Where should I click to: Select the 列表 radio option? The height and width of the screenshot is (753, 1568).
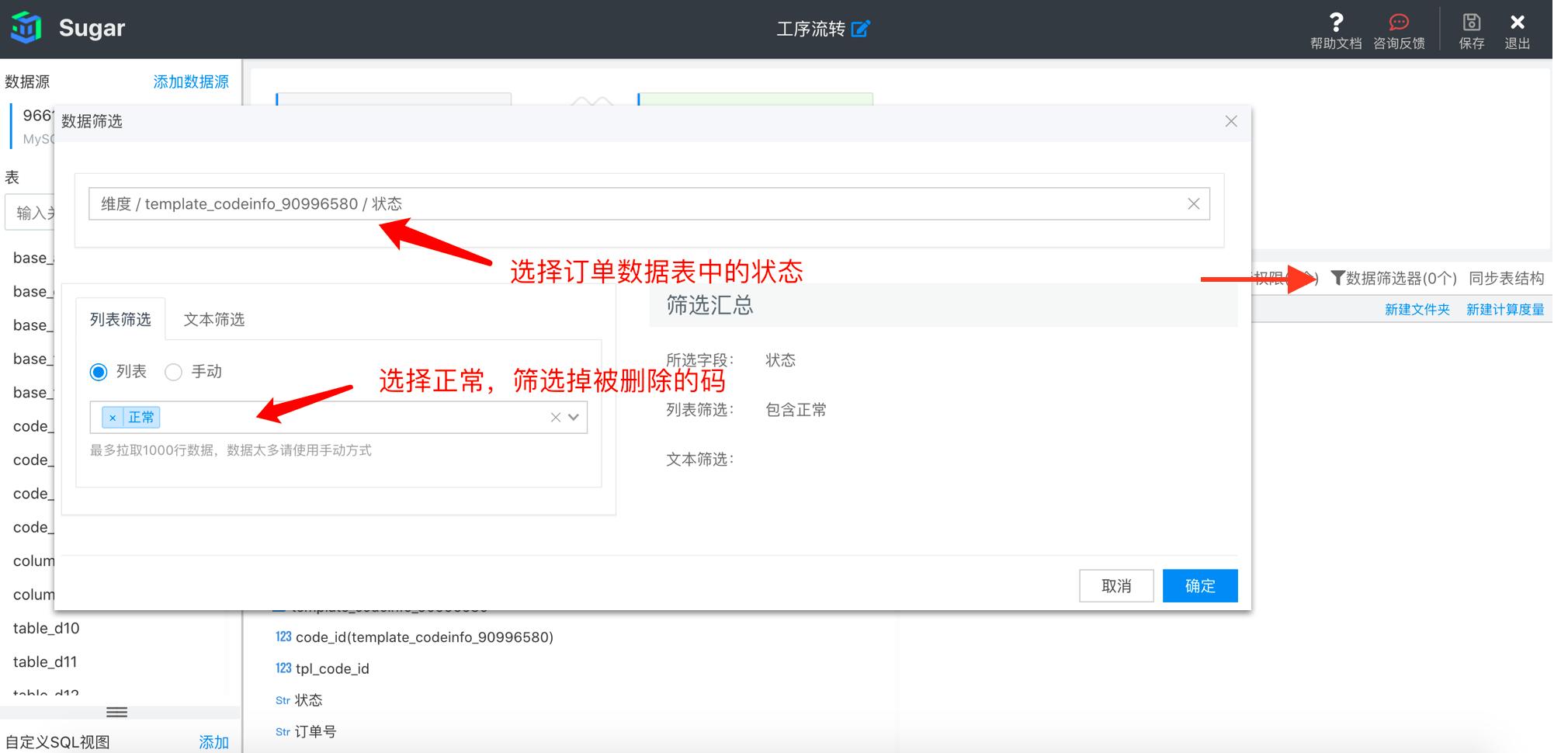(99, 372)
